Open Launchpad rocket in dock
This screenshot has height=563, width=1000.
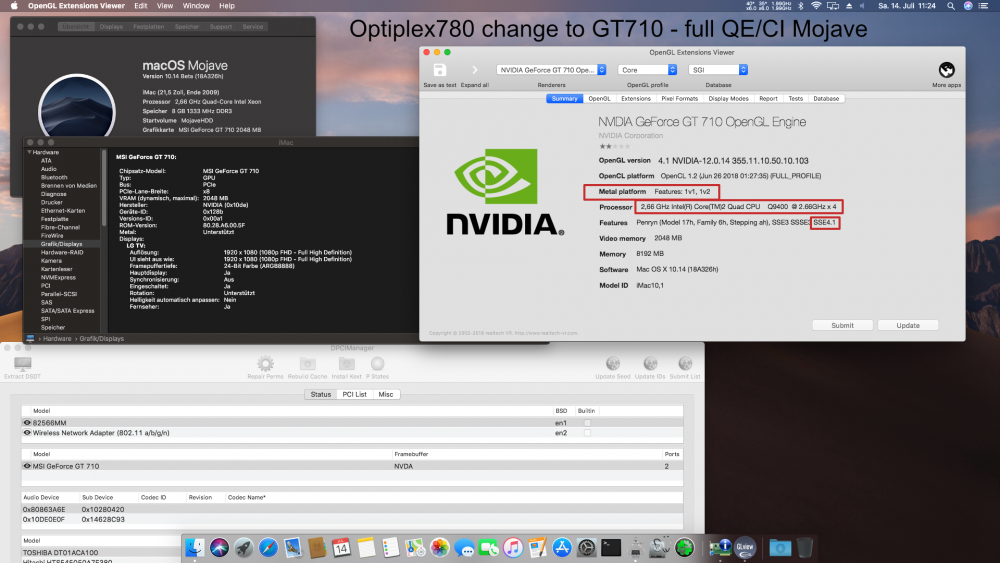[x=244, y=547]
